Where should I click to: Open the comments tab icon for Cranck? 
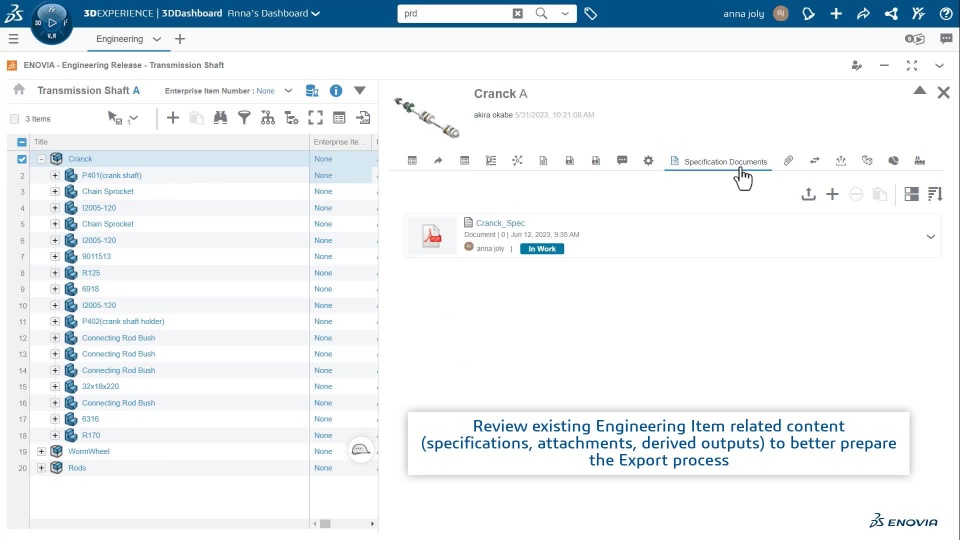point(622,160)
